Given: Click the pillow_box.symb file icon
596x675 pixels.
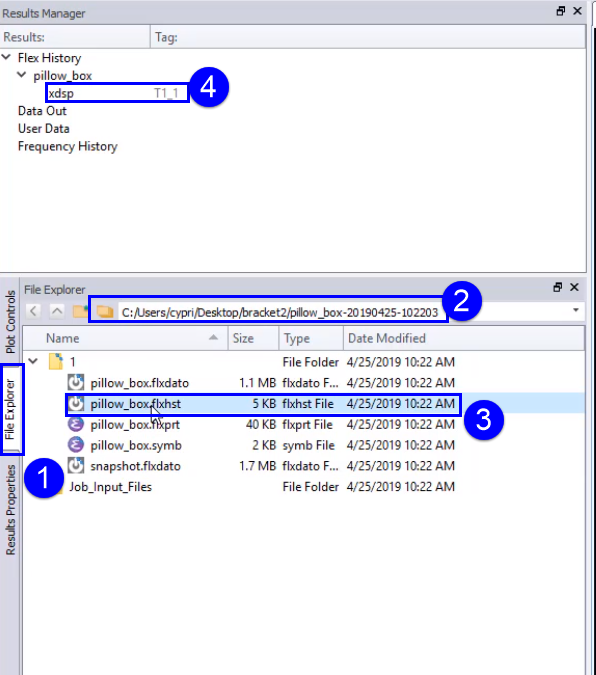Looking at the screenshot, I should click(76, 445).
